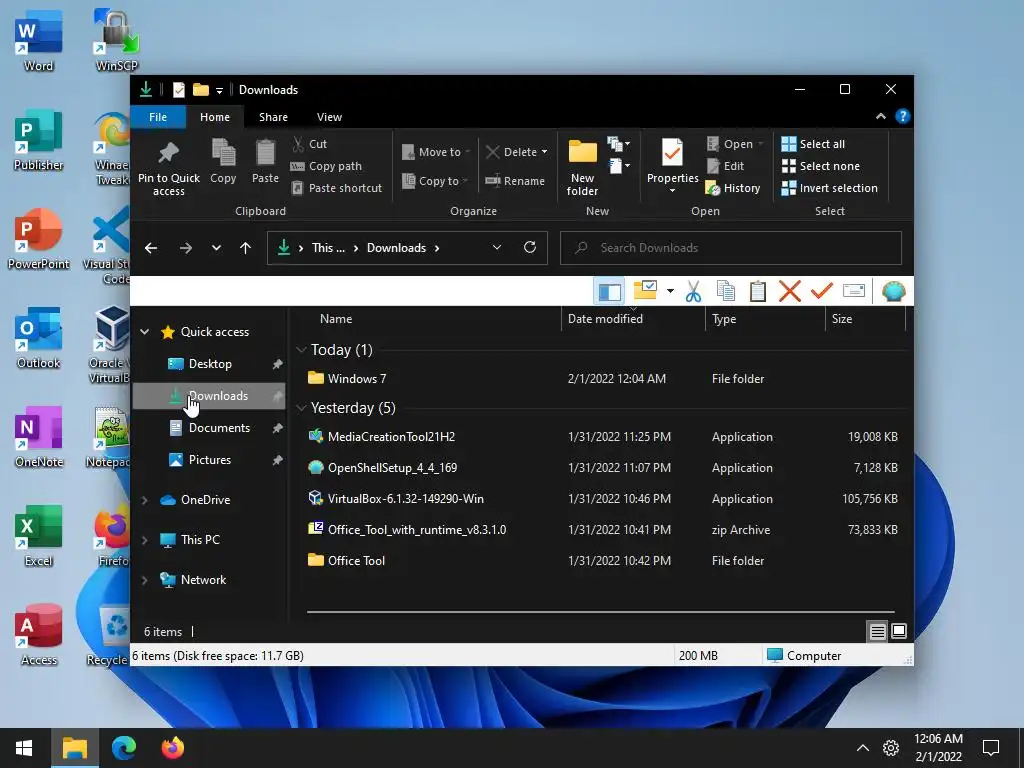Open the Word desktop shortcut
The height and width of the screenshot is (768, 1024).
click(38, 40)
